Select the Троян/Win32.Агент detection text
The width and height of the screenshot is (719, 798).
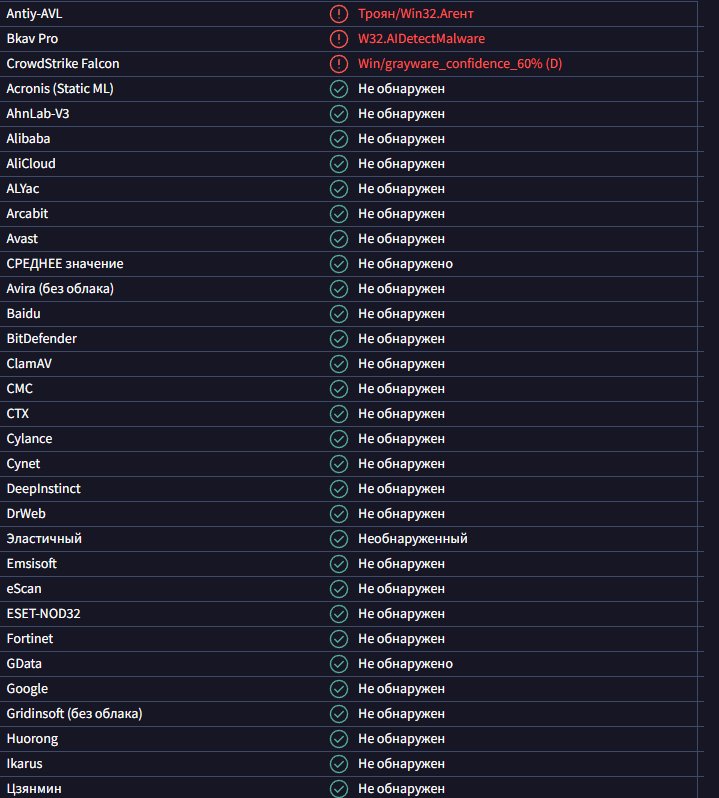(x=415, y=14)
